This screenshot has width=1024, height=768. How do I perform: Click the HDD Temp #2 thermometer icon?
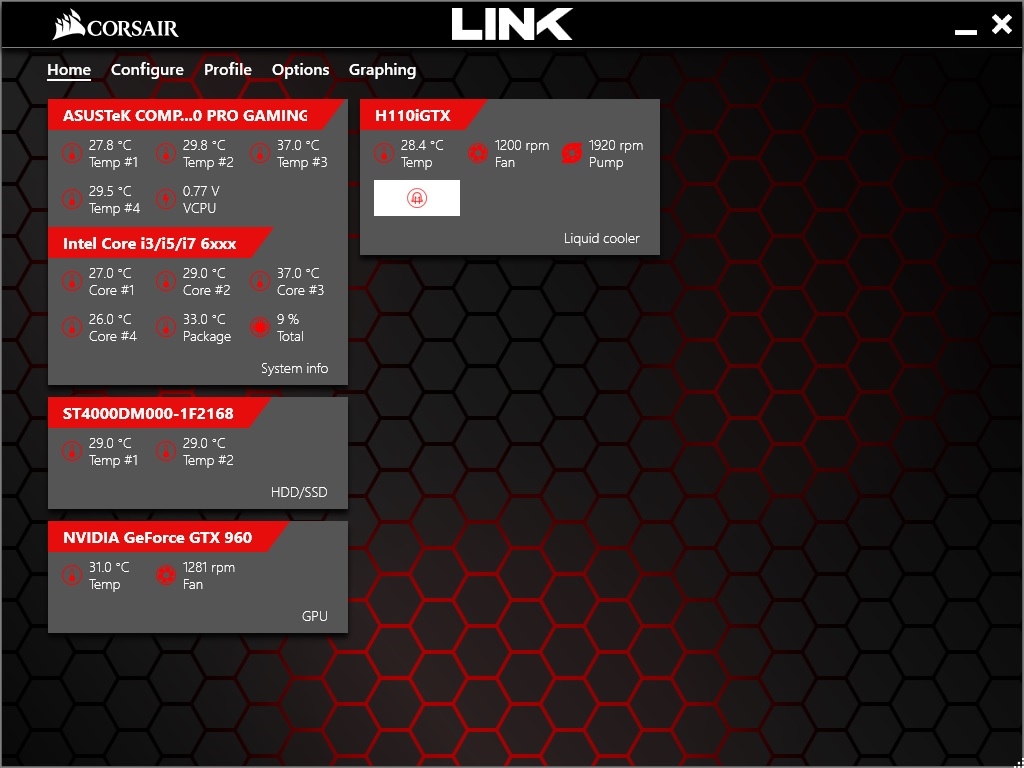166,451
